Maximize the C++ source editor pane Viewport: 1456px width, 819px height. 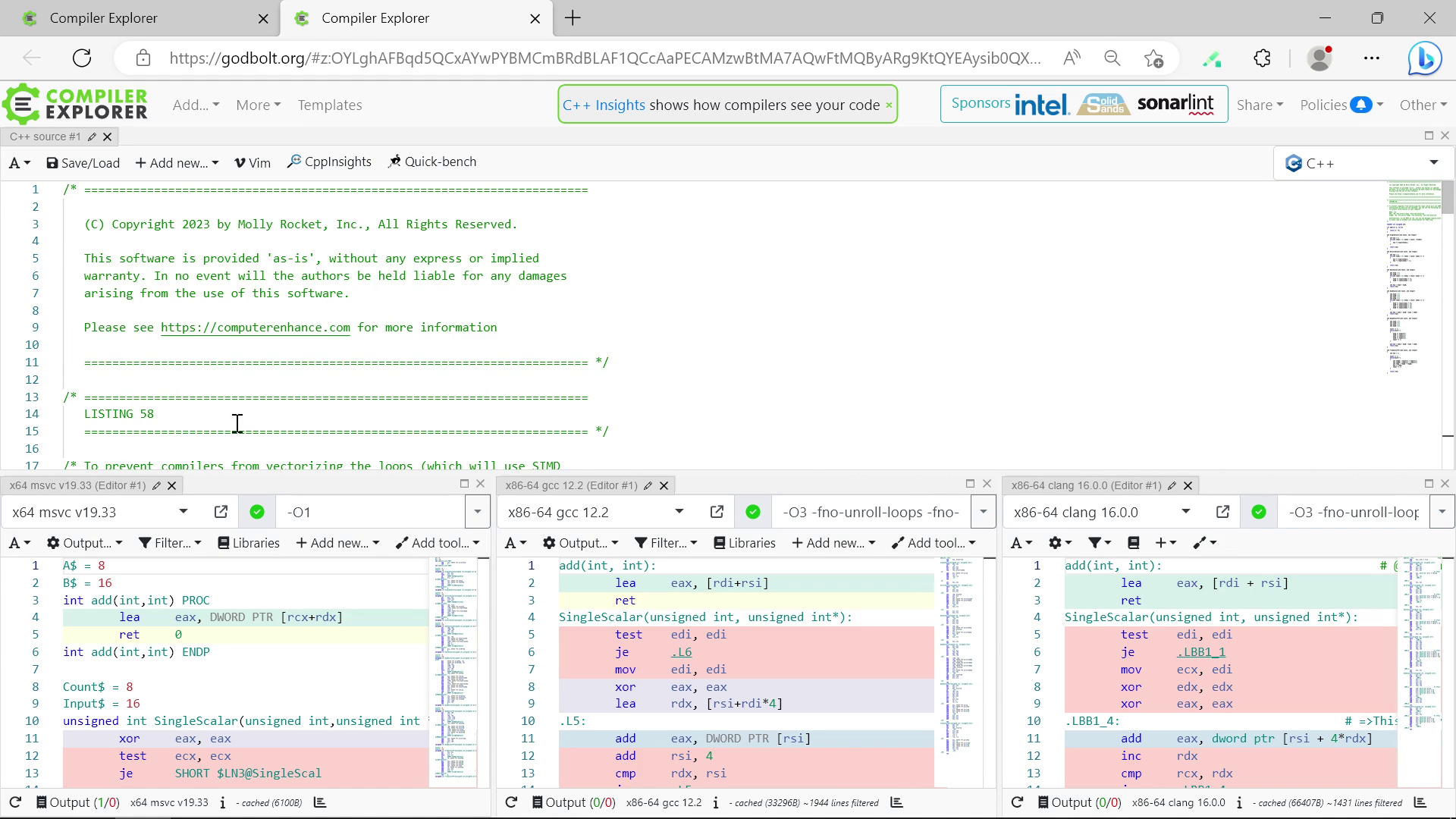click(x=1429, y=136)
